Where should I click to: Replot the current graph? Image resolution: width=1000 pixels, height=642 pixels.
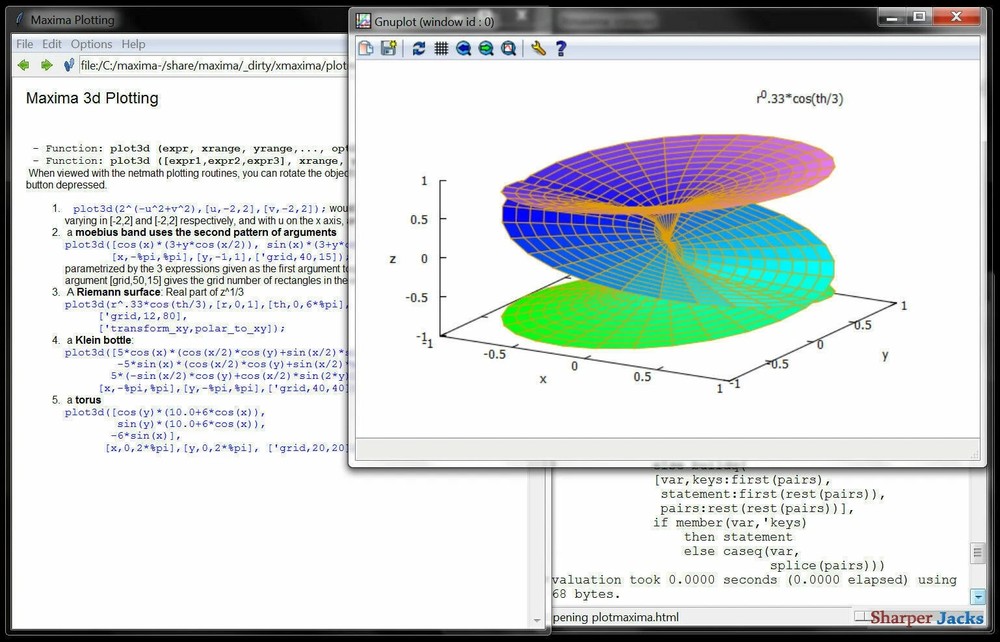(x=418, y=48)
